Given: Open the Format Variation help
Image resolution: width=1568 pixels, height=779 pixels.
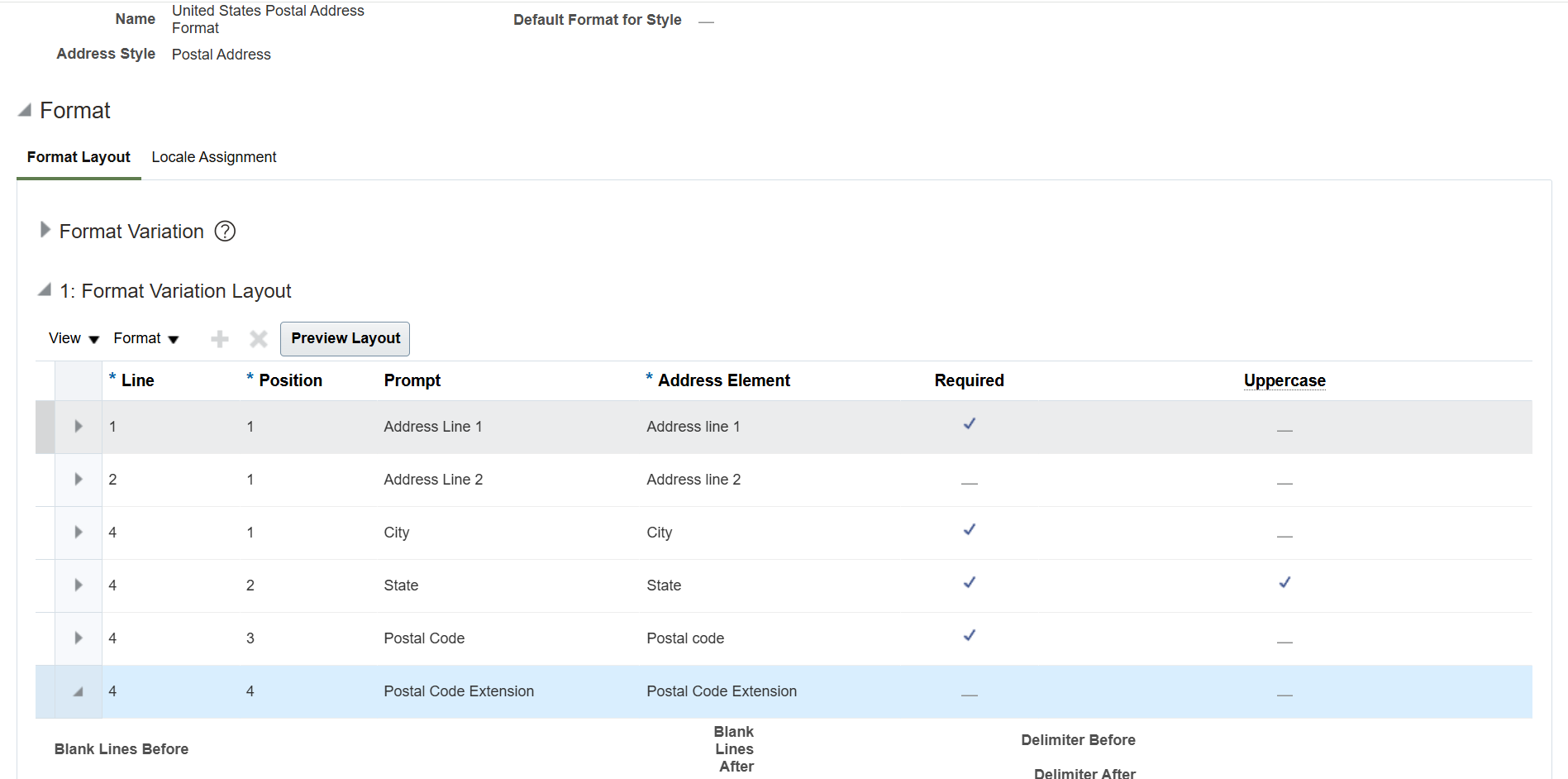Looking at the screenshot, I should [x=224, y=231].
